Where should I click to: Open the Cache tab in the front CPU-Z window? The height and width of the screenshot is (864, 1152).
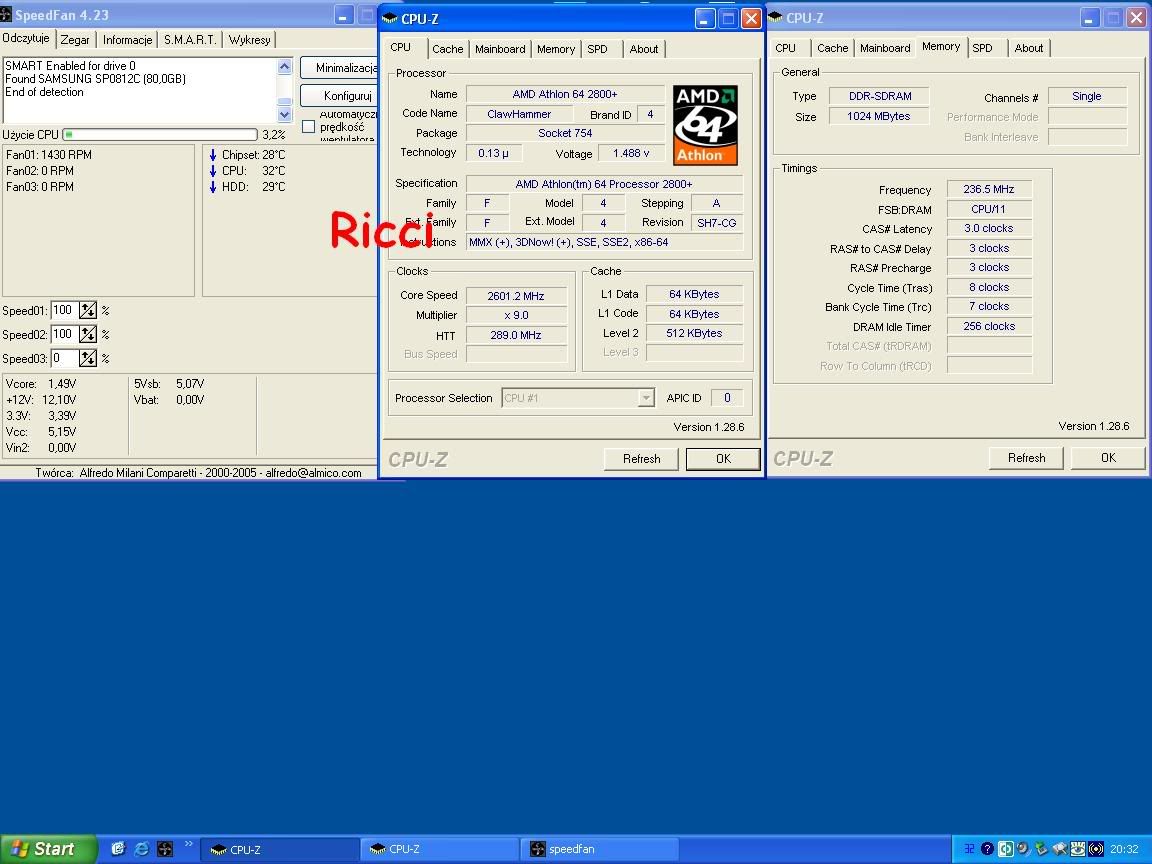click(x=447, y=49)
